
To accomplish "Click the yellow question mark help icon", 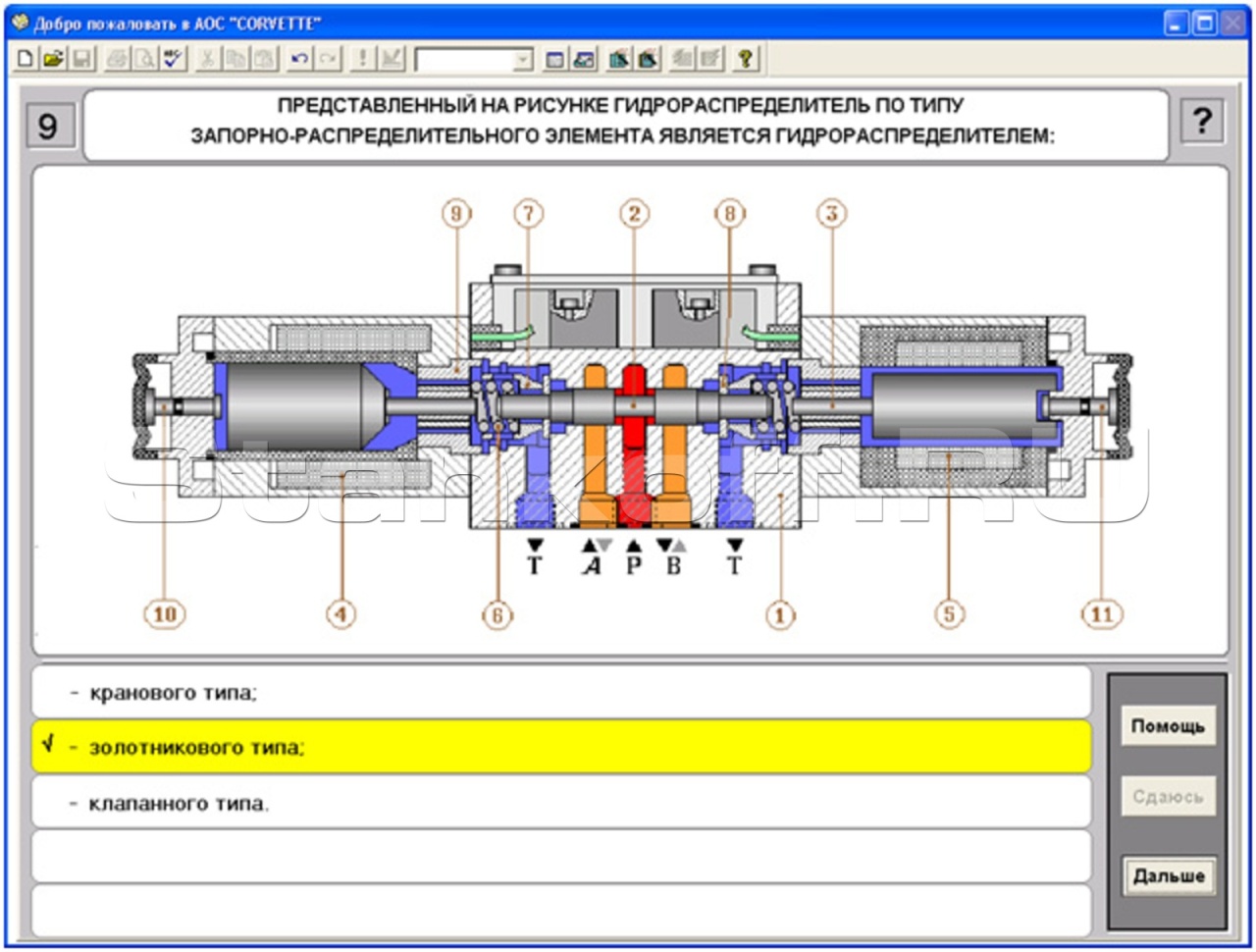I will (x=745, y=60).
